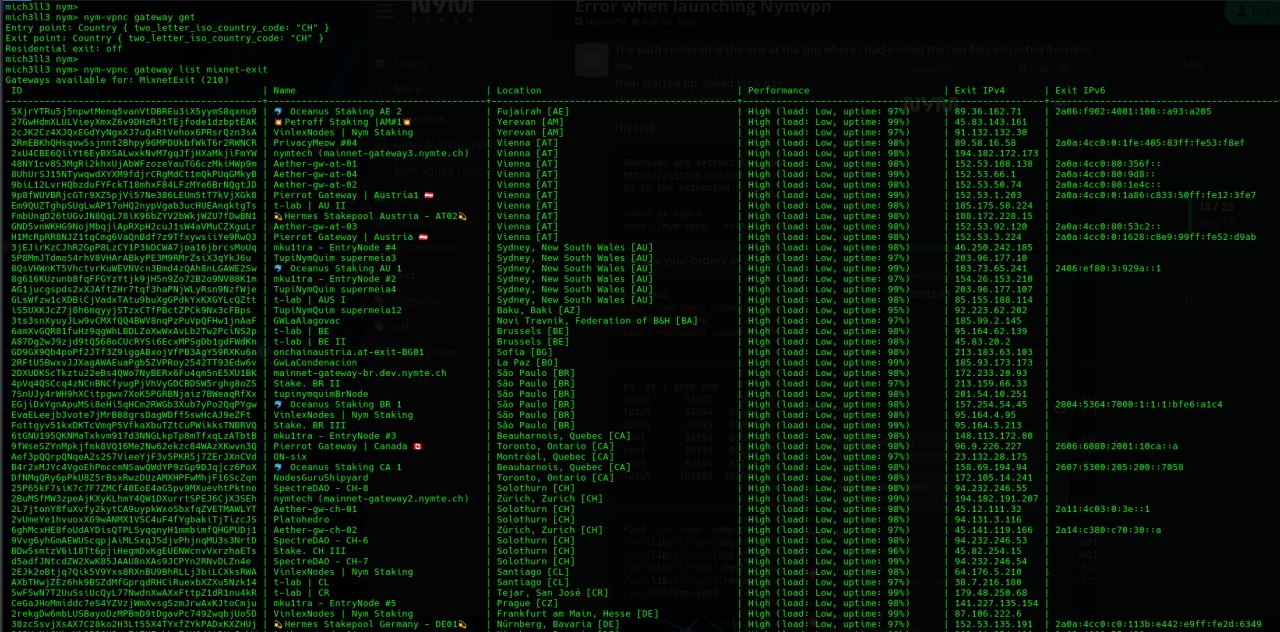Click the 'Exit IPv4' column header
The height and width of the screenshot is (632, 1280).
980,90
